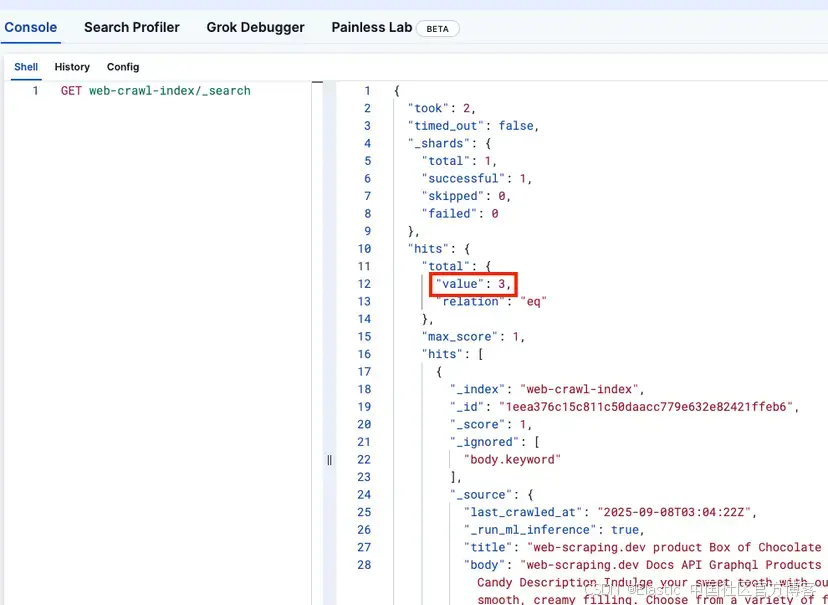Click editor line number 1 in gutter

pyautogui.click(x=35, y=91)
